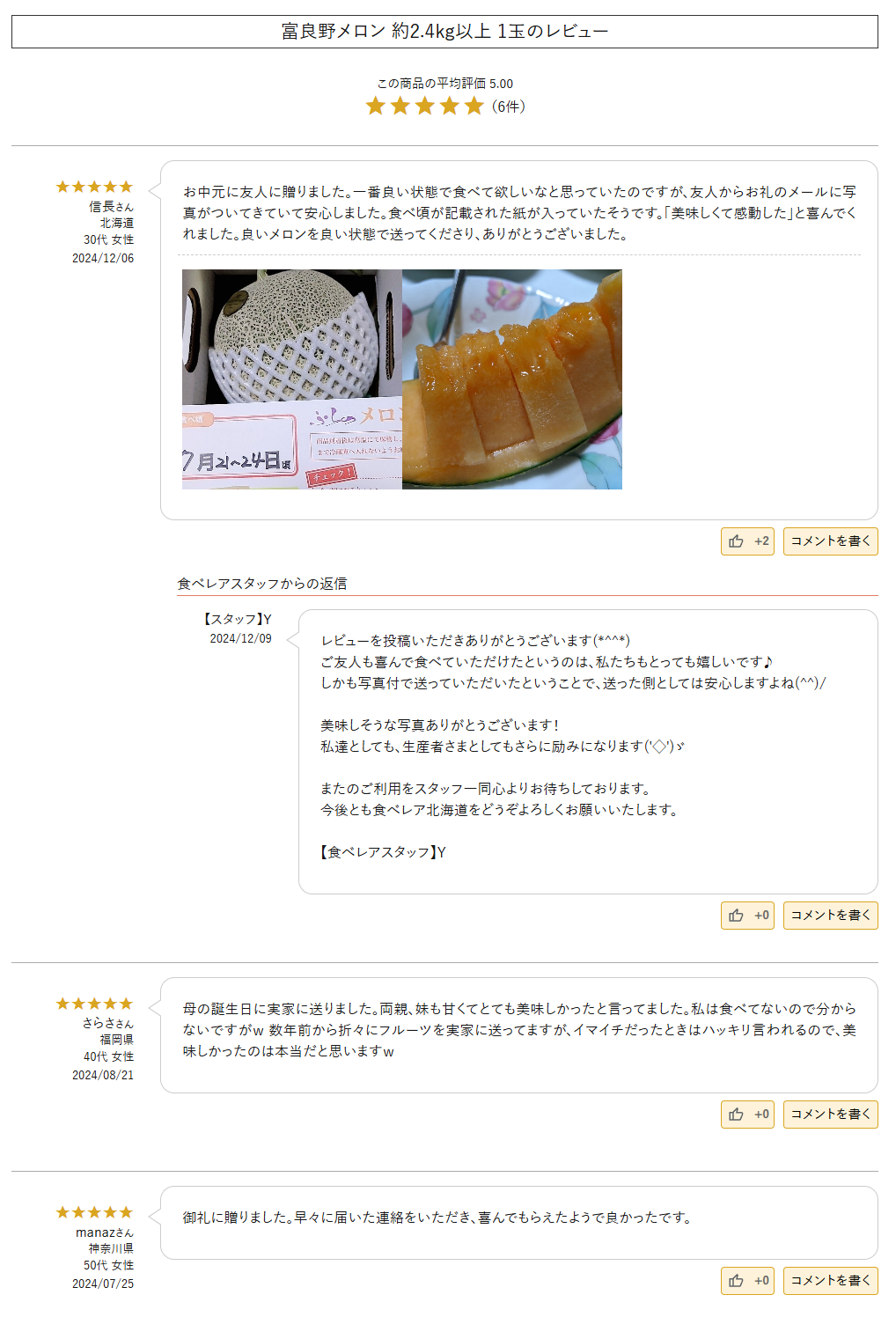The image size is (896, 1317).
Task: Like 信長さん's review showing +2
Action: (x=747, y=541)
